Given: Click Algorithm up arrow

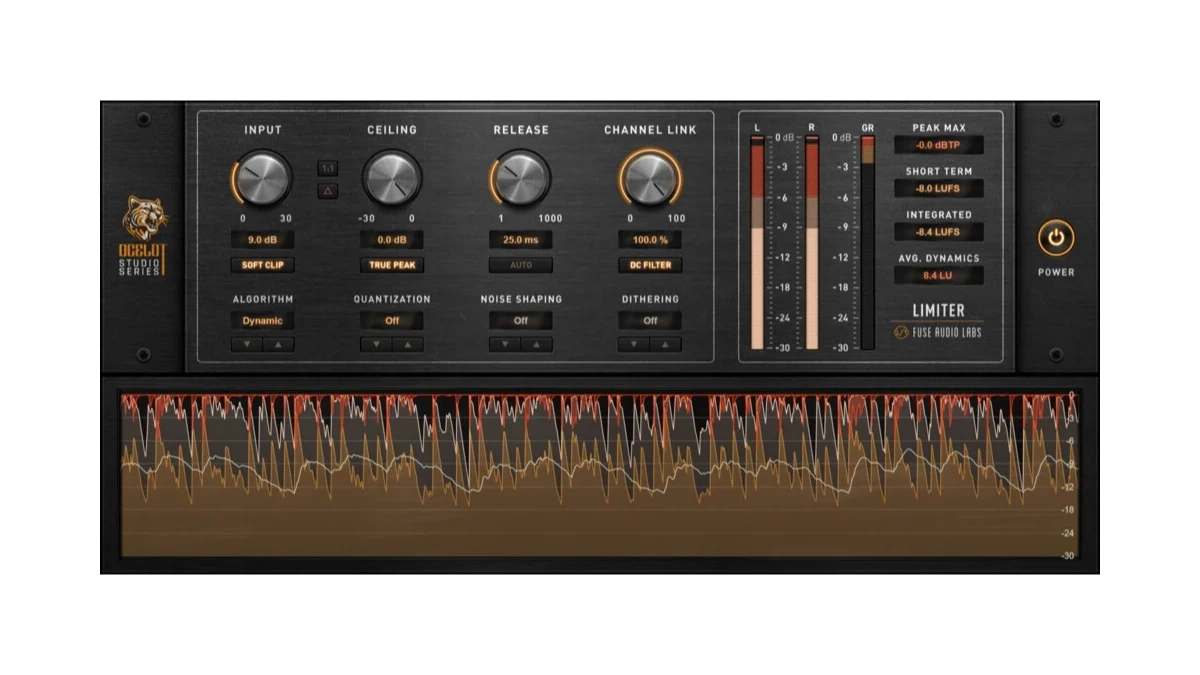Looking at the screenshot, I should (x=279, y=345).
